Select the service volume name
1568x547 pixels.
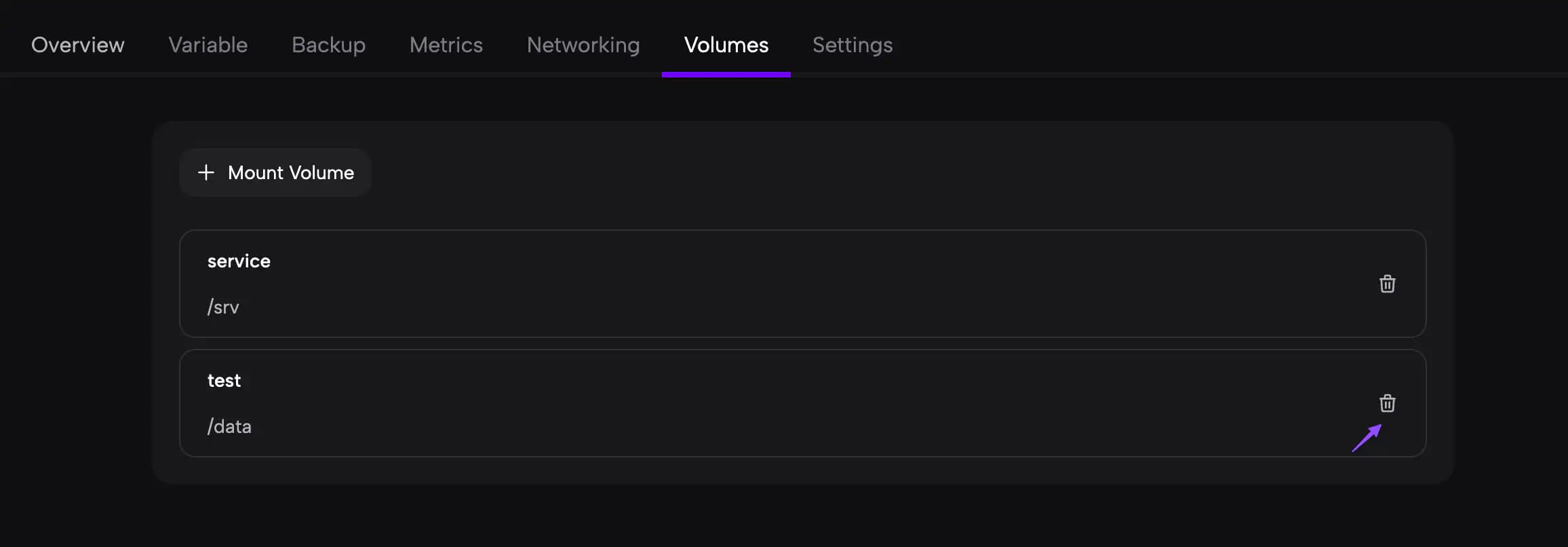pos(239,261)
